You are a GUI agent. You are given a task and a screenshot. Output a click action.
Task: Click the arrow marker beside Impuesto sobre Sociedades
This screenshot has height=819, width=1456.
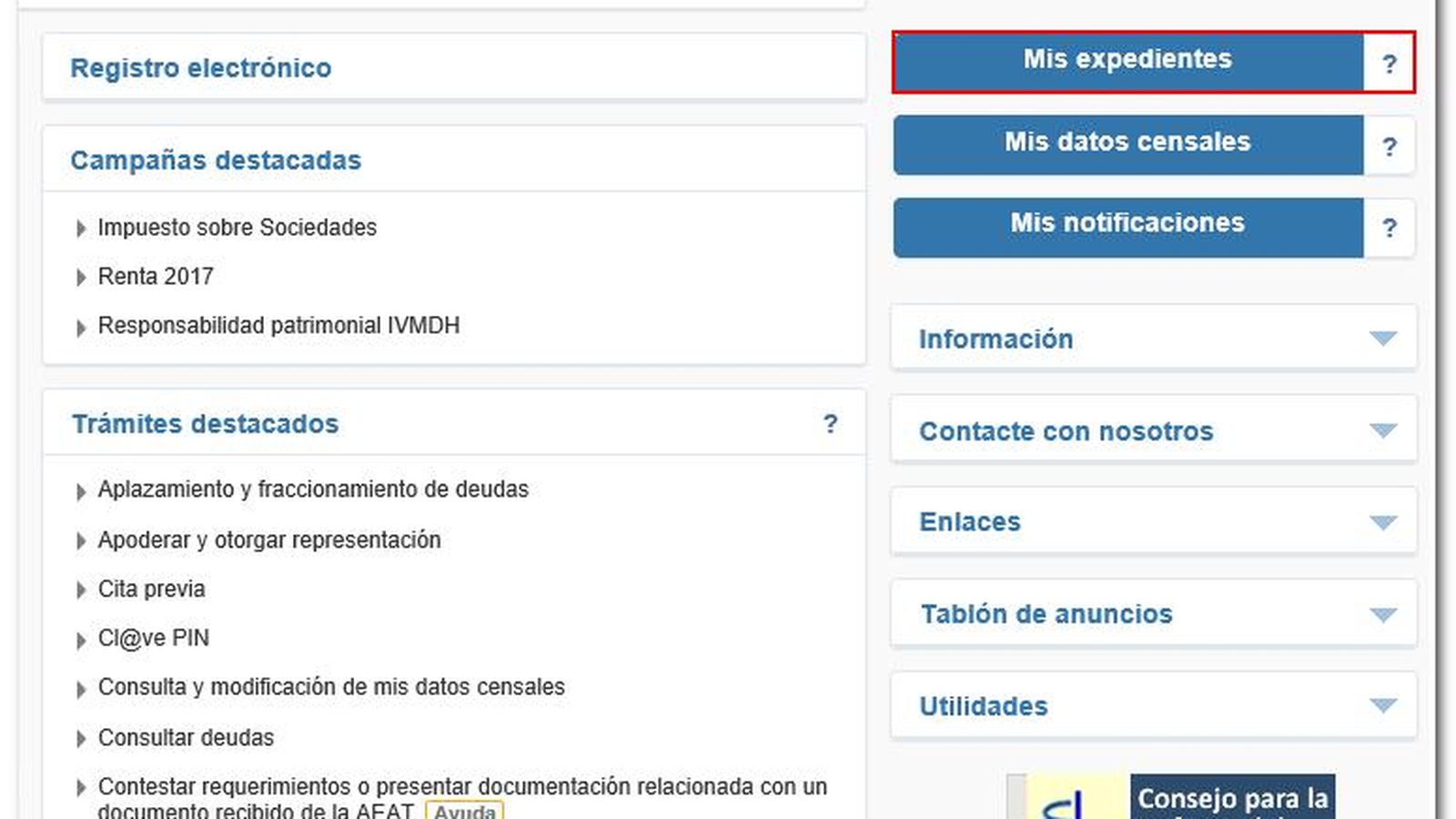click(x=79, y=228)
